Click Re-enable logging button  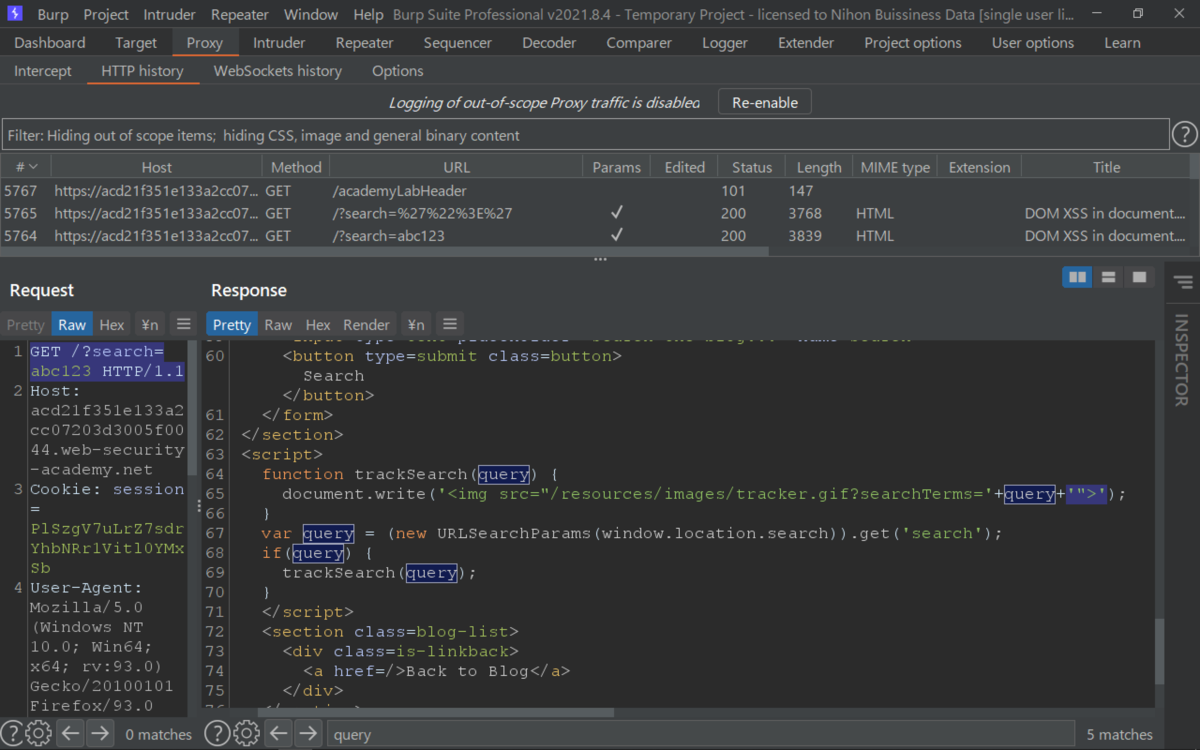pyautogui.click(x=765, y=102)
